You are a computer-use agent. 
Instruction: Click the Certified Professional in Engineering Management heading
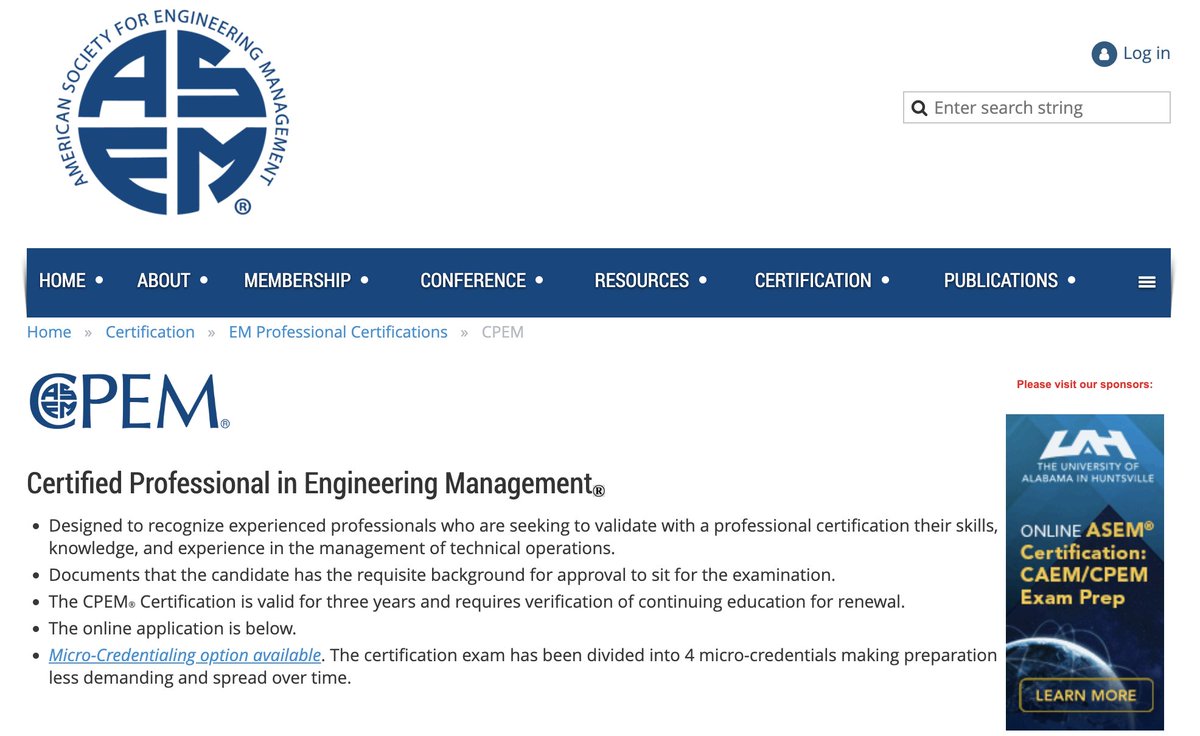tap(316, 484)
